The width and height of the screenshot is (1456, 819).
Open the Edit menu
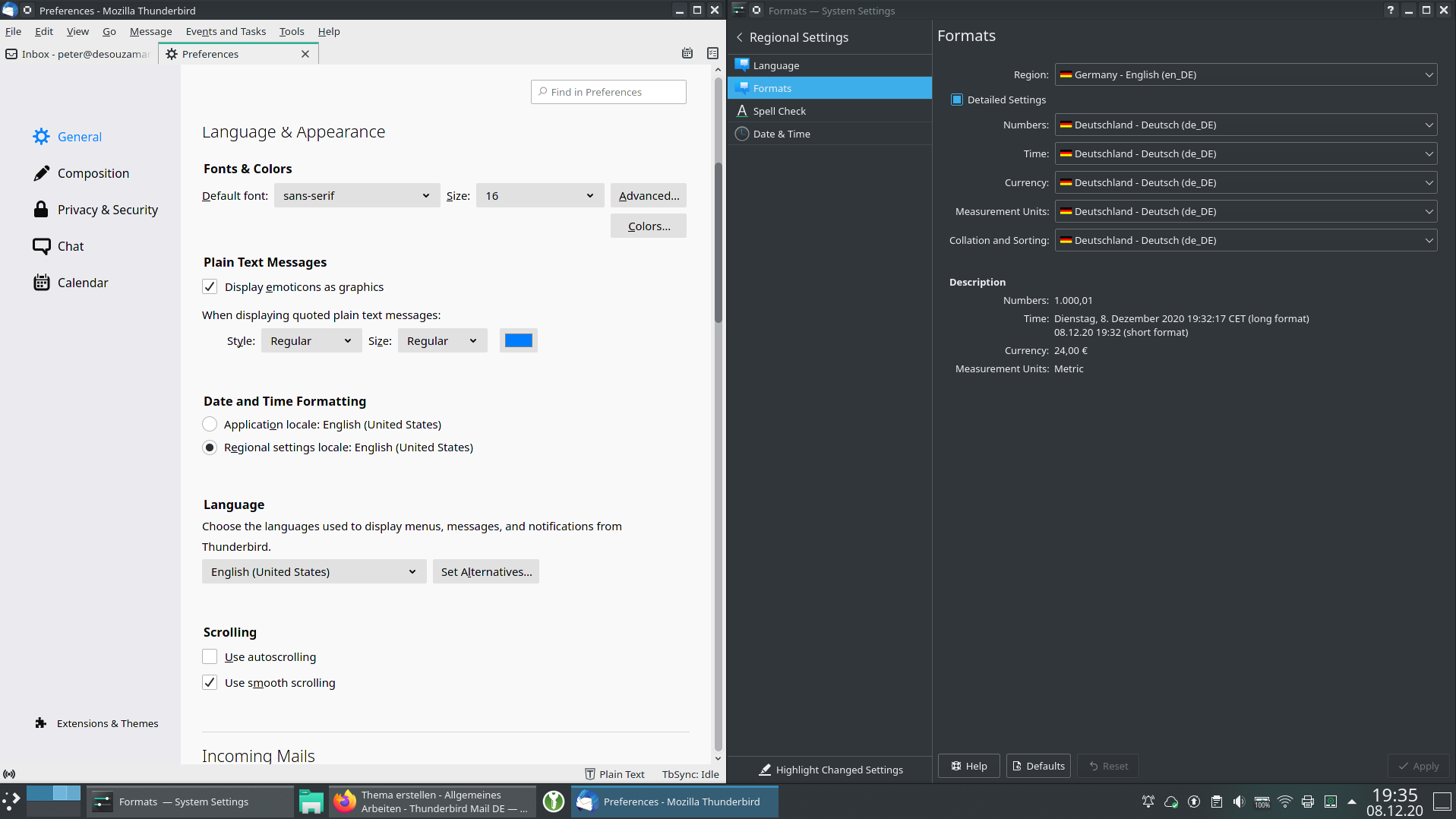click(44, 31)
